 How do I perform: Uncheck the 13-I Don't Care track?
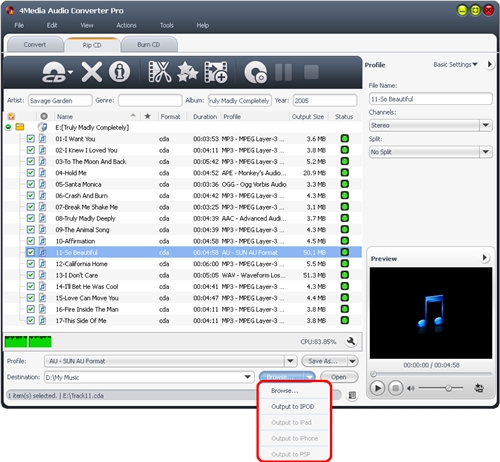coord(30,275)
